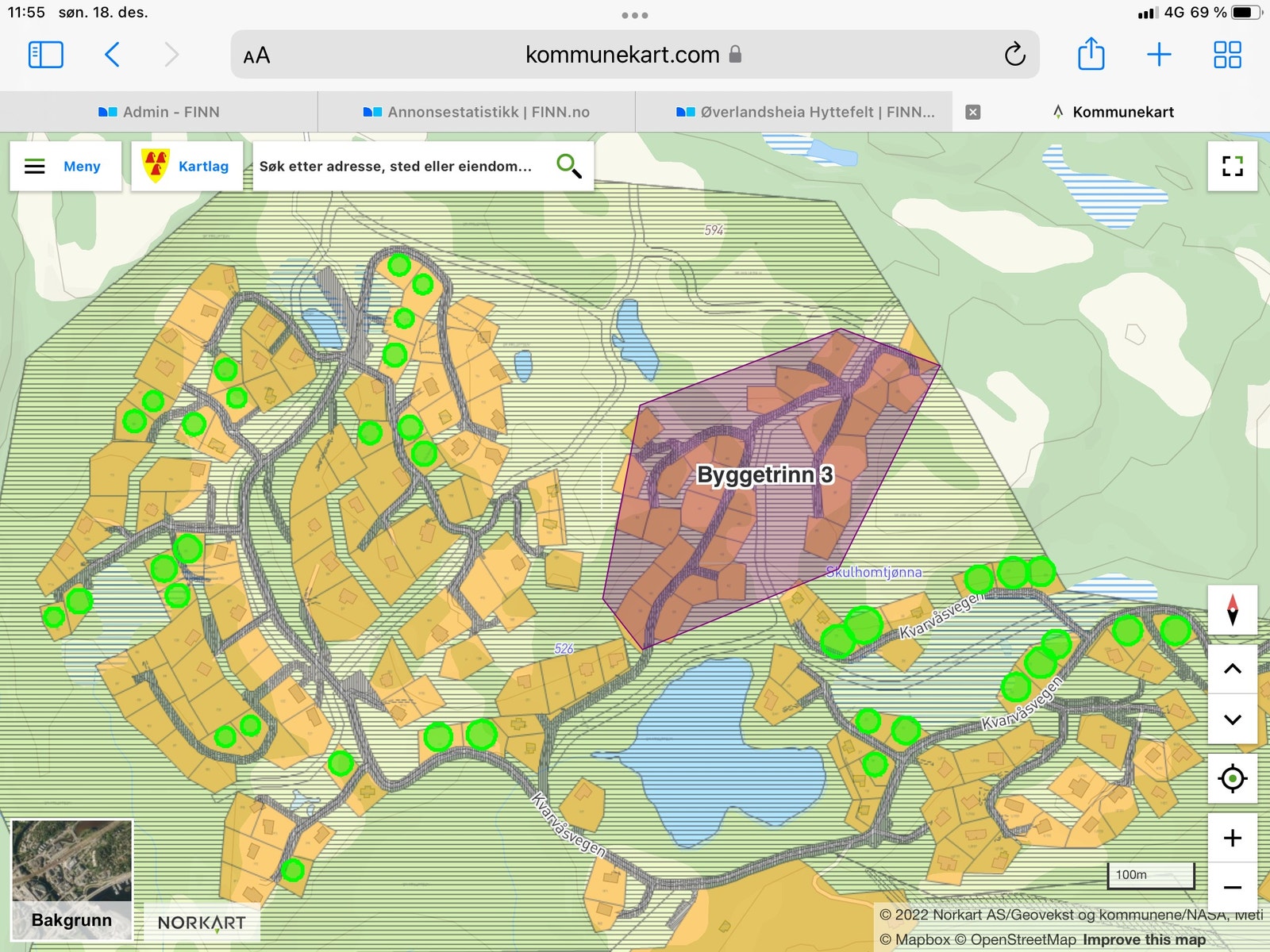Open the Meny hamburger menu
This screenshot has width=1270, height=952.
pos(65,166)
